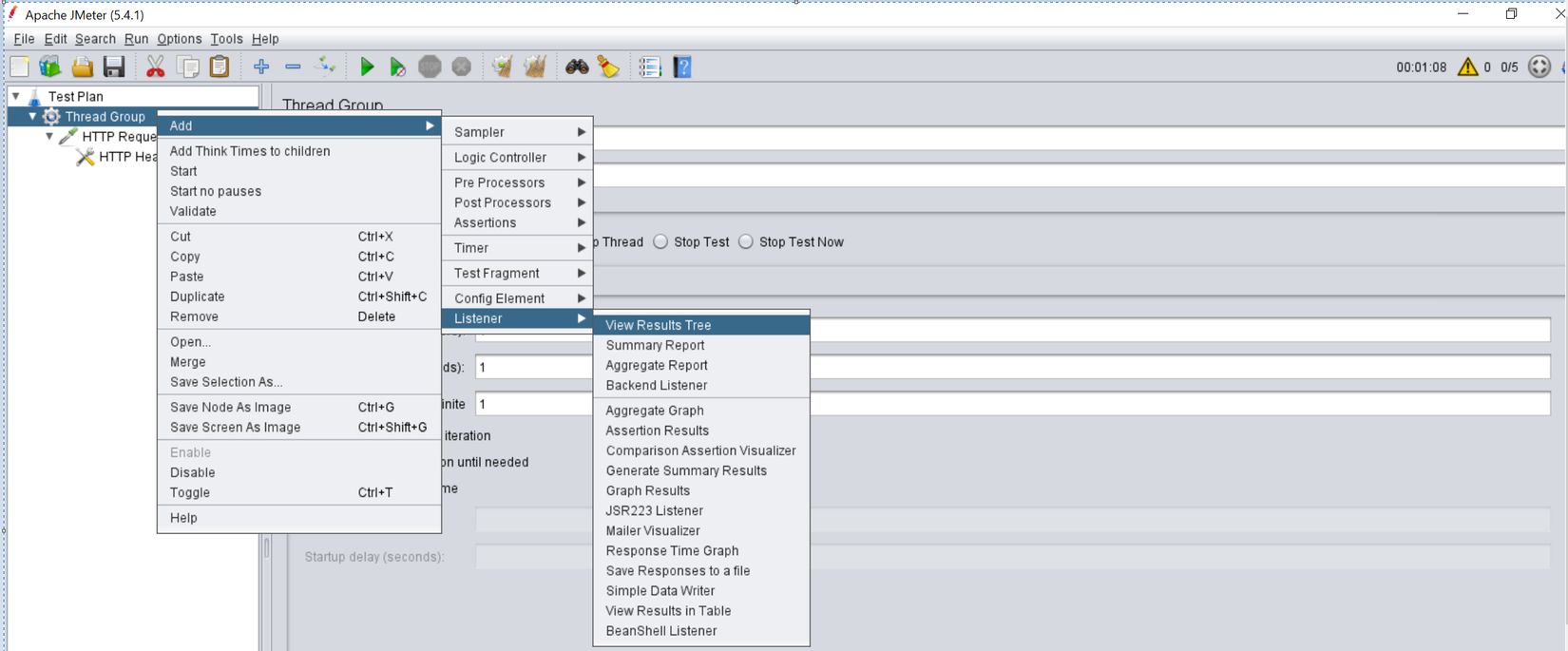Expand all tree nodes with the plus icon

(x=261, y=67)
